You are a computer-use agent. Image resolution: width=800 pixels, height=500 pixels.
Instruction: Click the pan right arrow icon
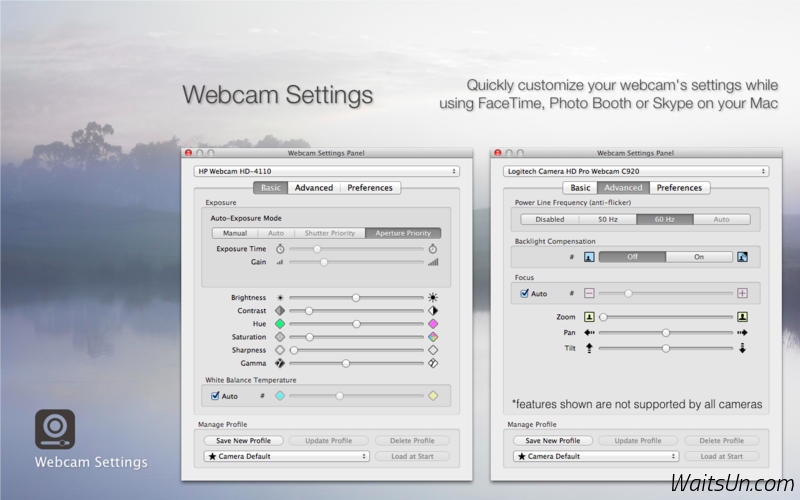742,332
